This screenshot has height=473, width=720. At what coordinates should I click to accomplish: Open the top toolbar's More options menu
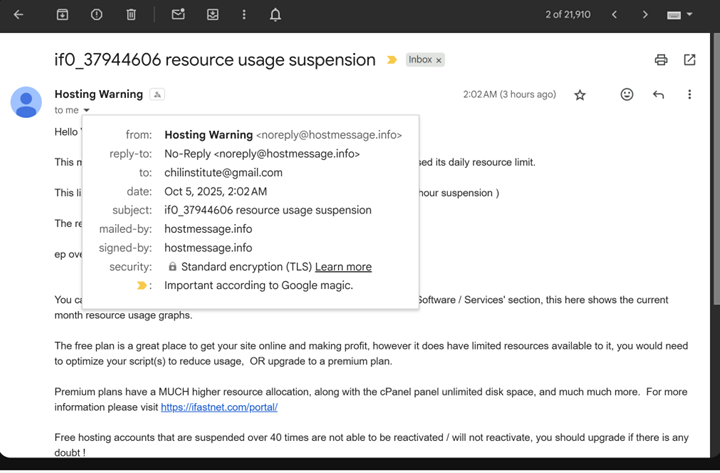click(244, 15)
